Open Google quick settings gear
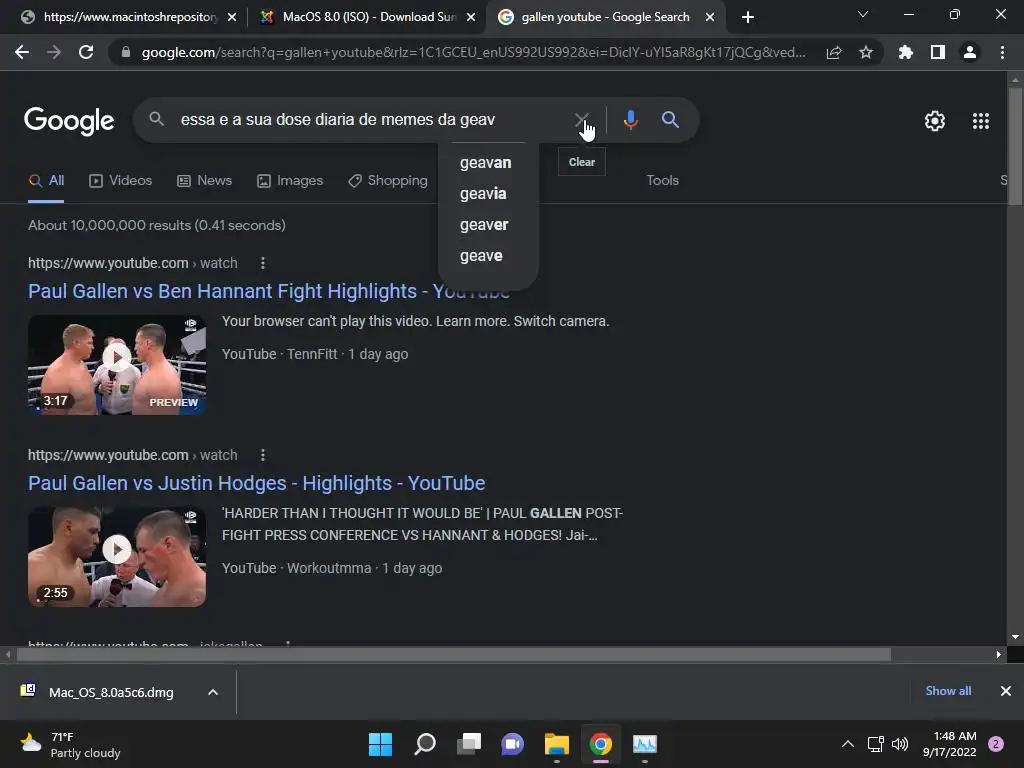 (935, 121)
